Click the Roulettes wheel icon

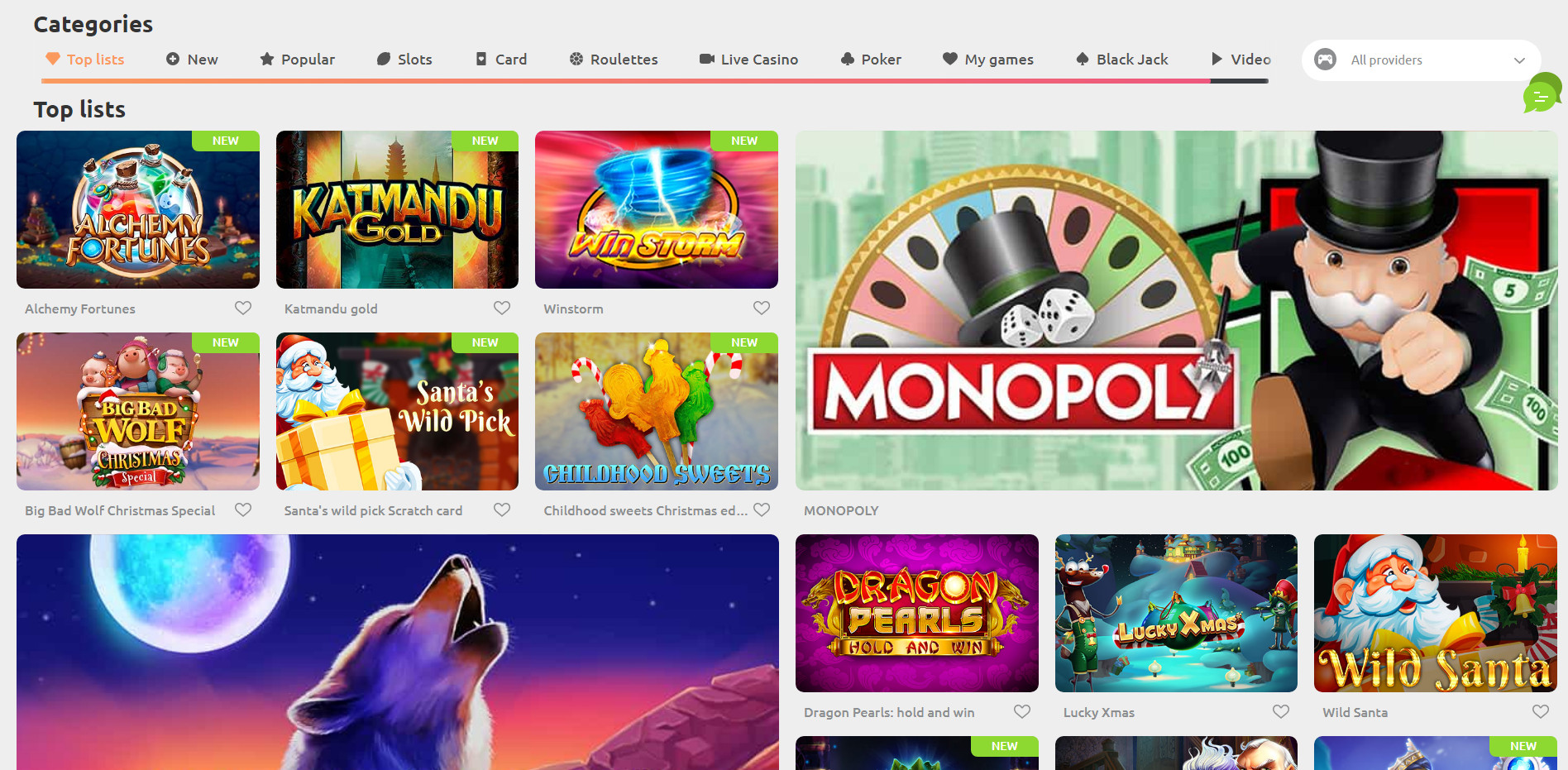[x=576, y=59]
